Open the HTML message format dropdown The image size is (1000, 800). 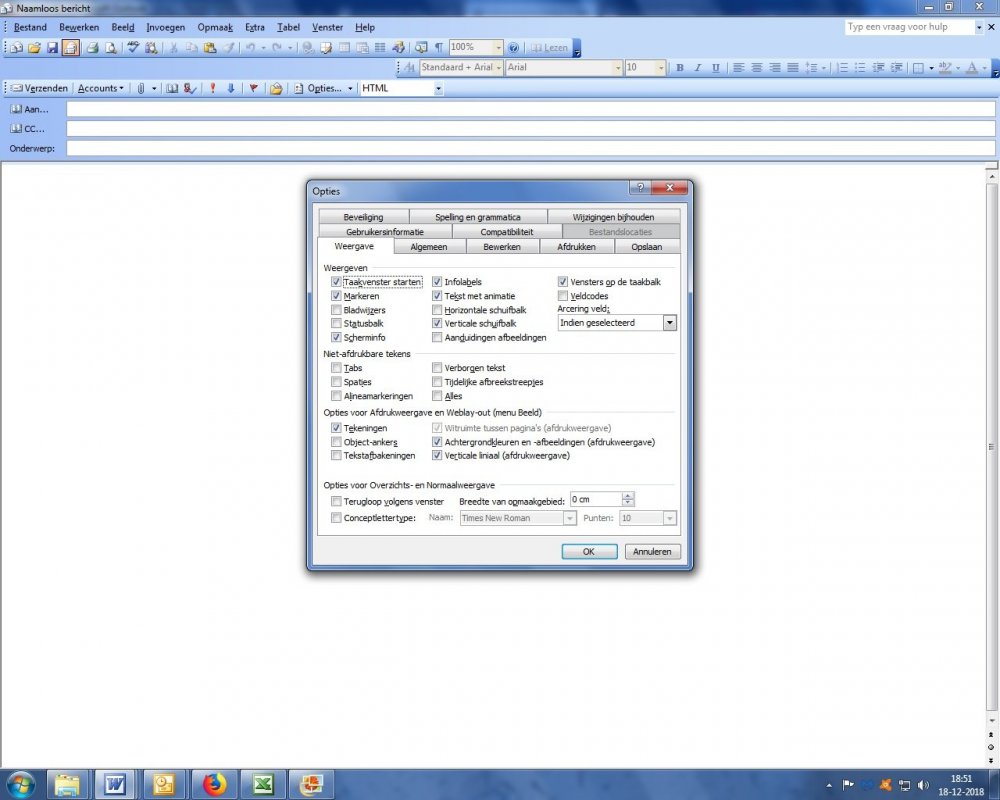(x=438, y=89)
